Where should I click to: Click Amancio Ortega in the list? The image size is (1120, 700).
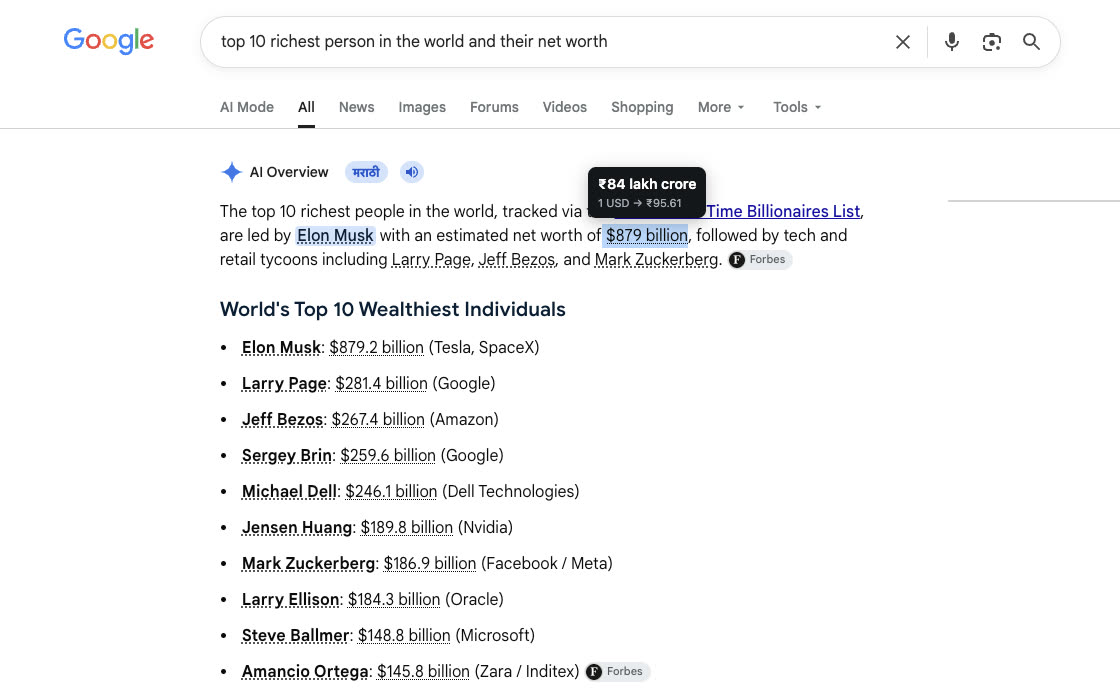pyautogui.click(x=305, y=671)
